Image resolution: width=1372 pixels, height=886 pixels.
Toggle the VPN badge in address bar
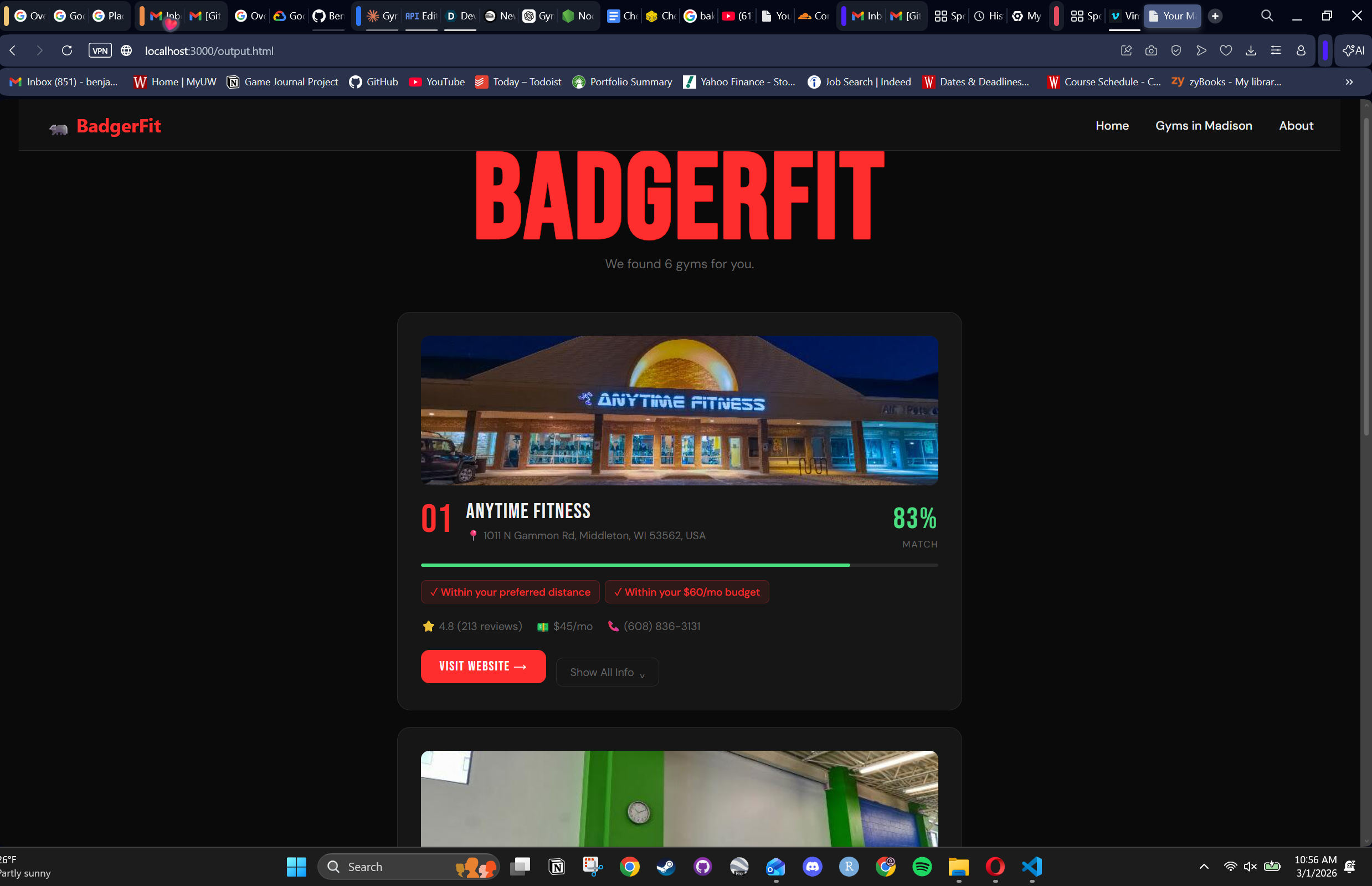pyautogui.click(x=100, y=50)
